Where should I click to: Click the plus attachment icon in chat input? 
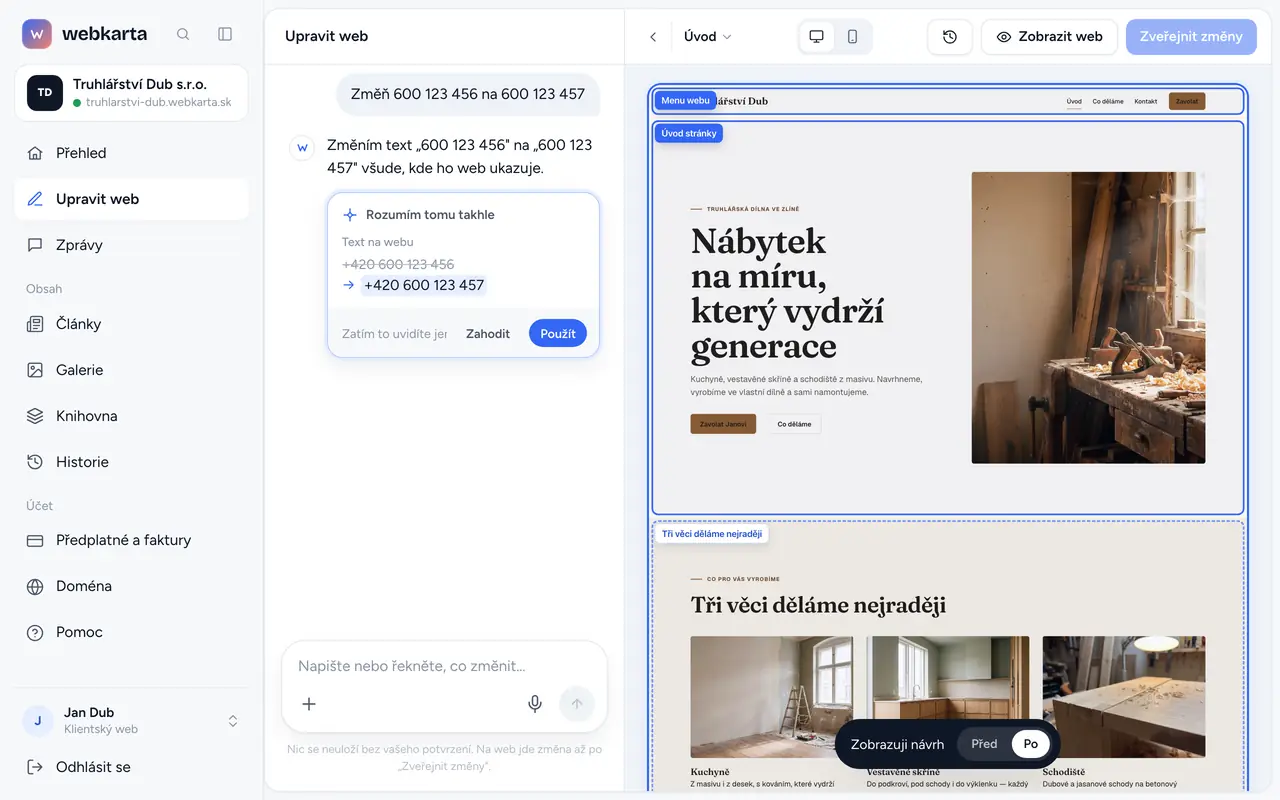click(309, 704)
